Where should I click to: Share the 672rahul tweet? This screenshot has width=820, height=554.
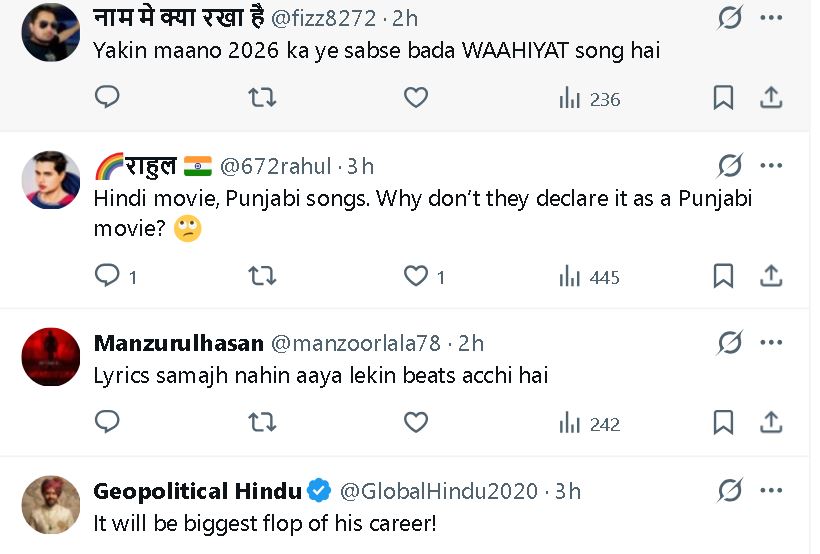pyautogui.click(x=771, y=276)
